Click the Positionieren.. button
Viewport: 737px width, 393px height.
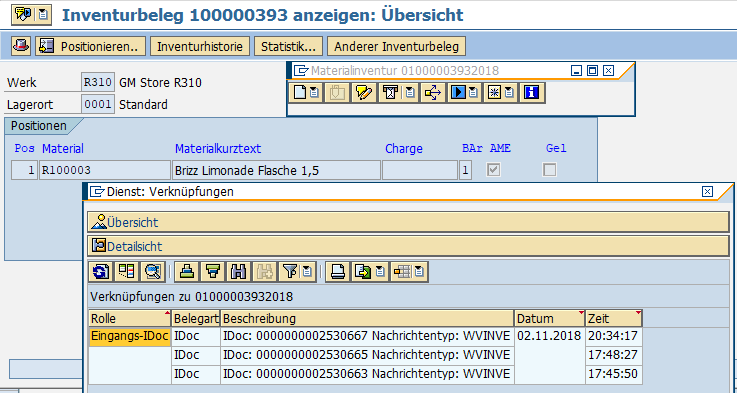coord(90,47)
